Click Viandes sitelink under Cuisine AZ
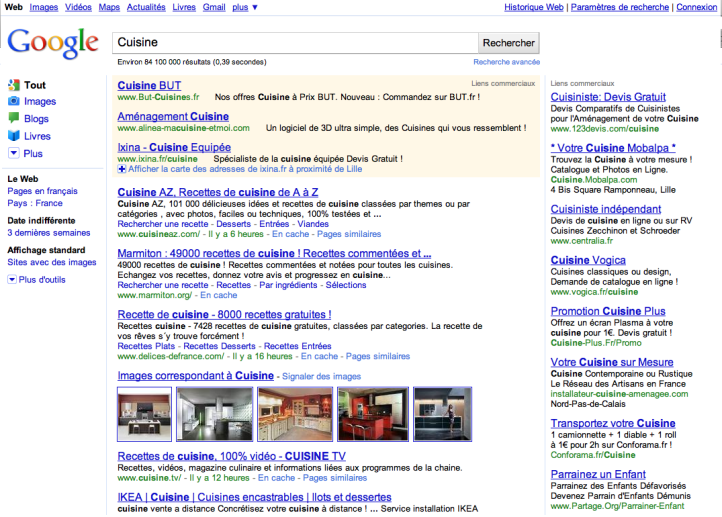Viewport: 722px width, 517px height. [x=313, y=224]
